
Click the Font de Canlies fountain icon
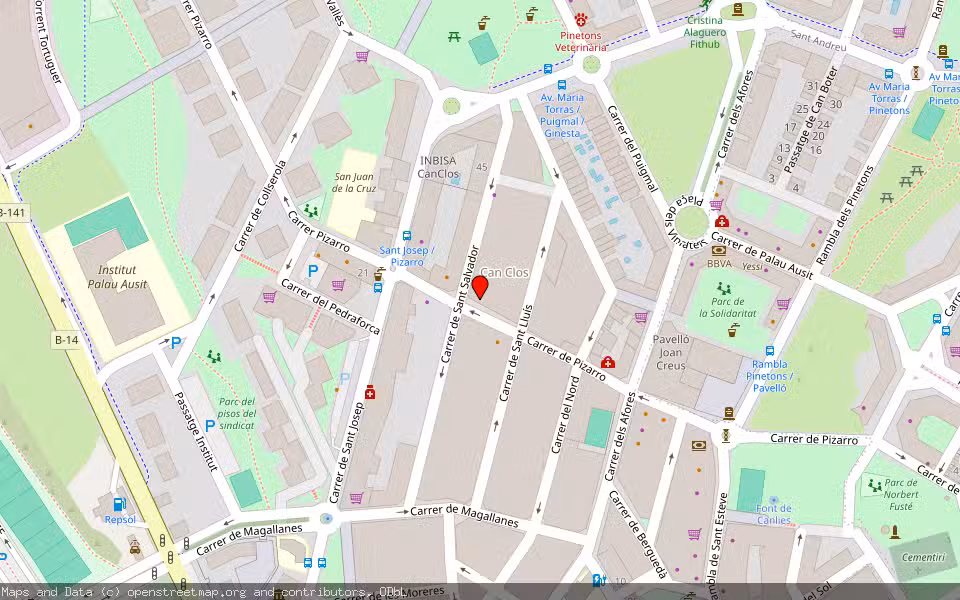coord(773,500)
